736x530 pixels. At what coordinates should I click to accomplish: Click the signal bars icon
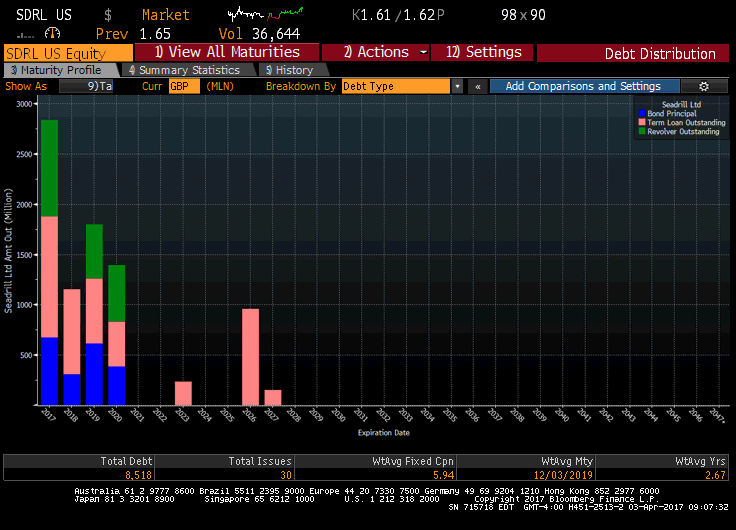(x=25, y=35)
